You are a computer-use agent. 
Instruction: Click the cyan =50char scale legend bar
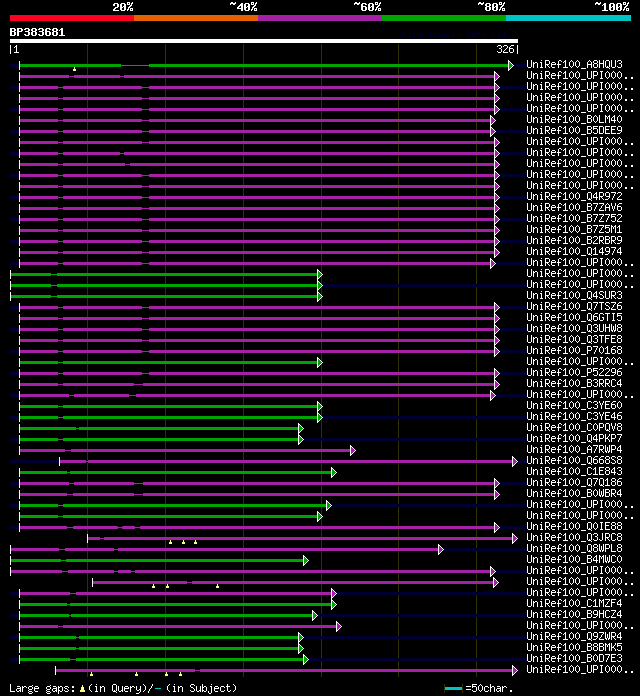pyautogui.click(x=454, y=688)
